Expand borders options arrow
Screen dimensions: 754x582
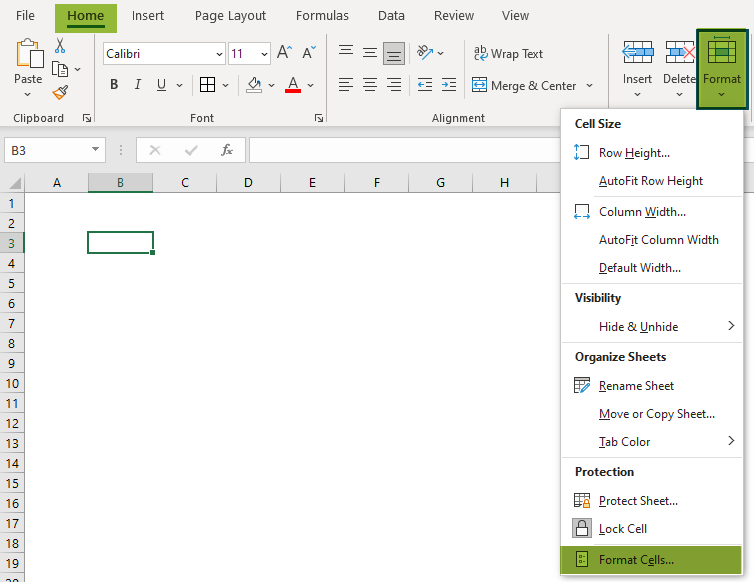(x=226, y=85)
